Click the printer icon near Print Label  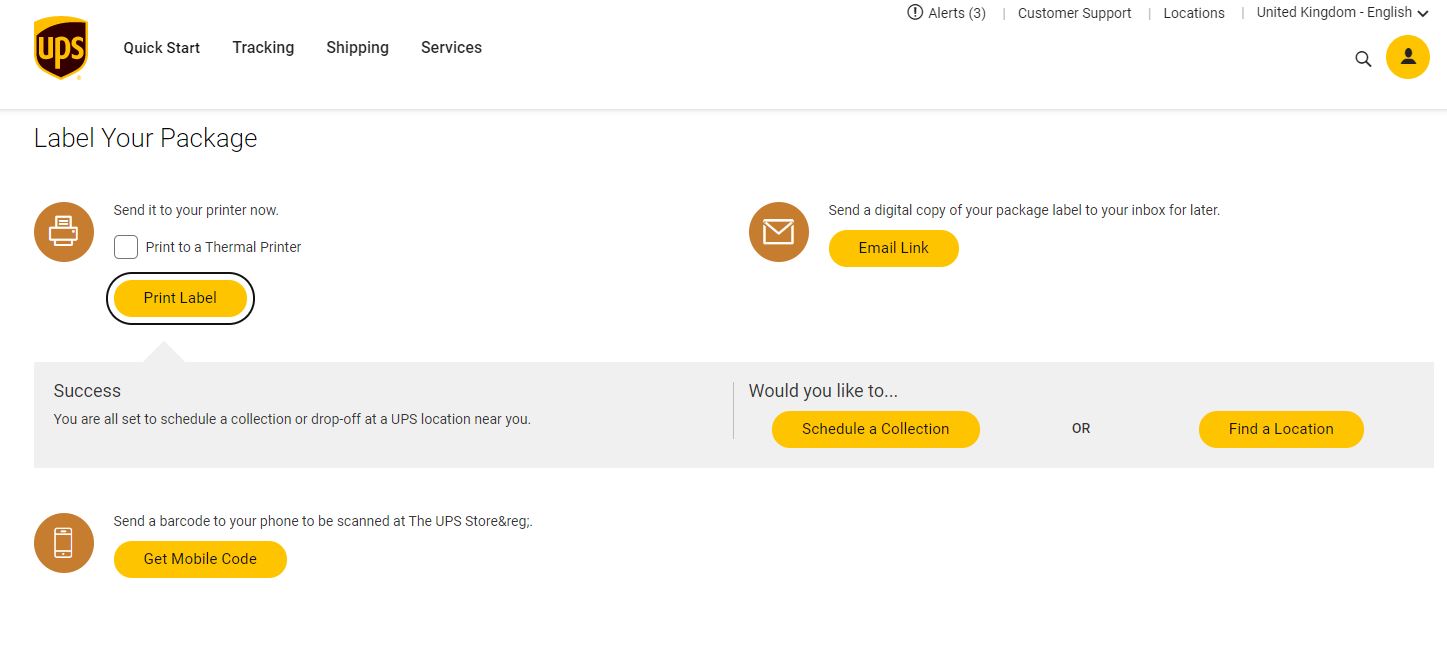tap(63, 231)
